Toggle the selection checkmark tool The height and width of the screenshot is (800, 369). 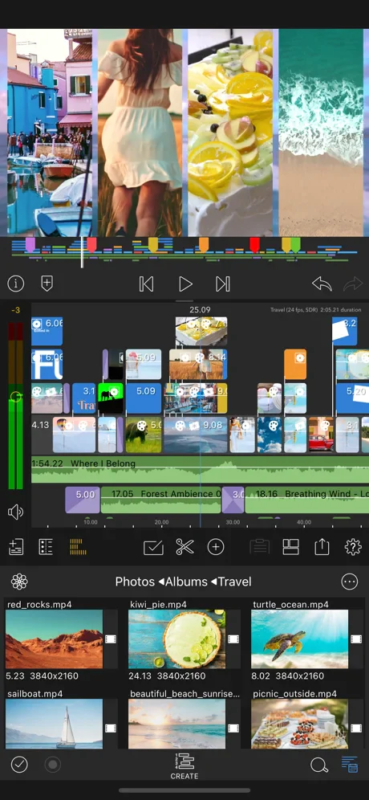(153, 547)
